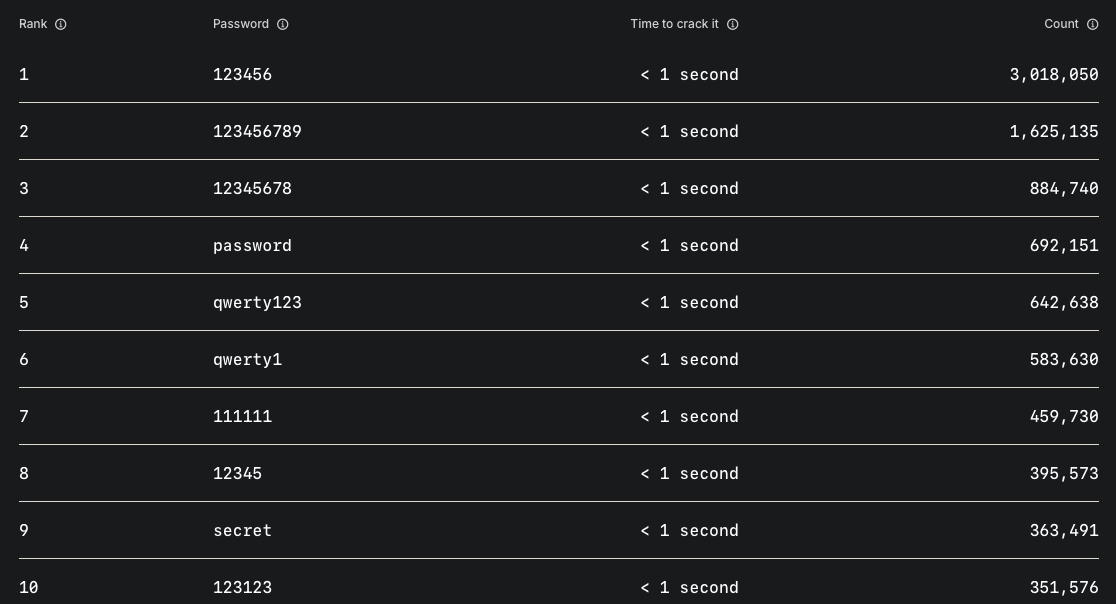The image size is (1116, 604).
Task: Click the crack time for qwerty1
Action: [x=689, y=359]
